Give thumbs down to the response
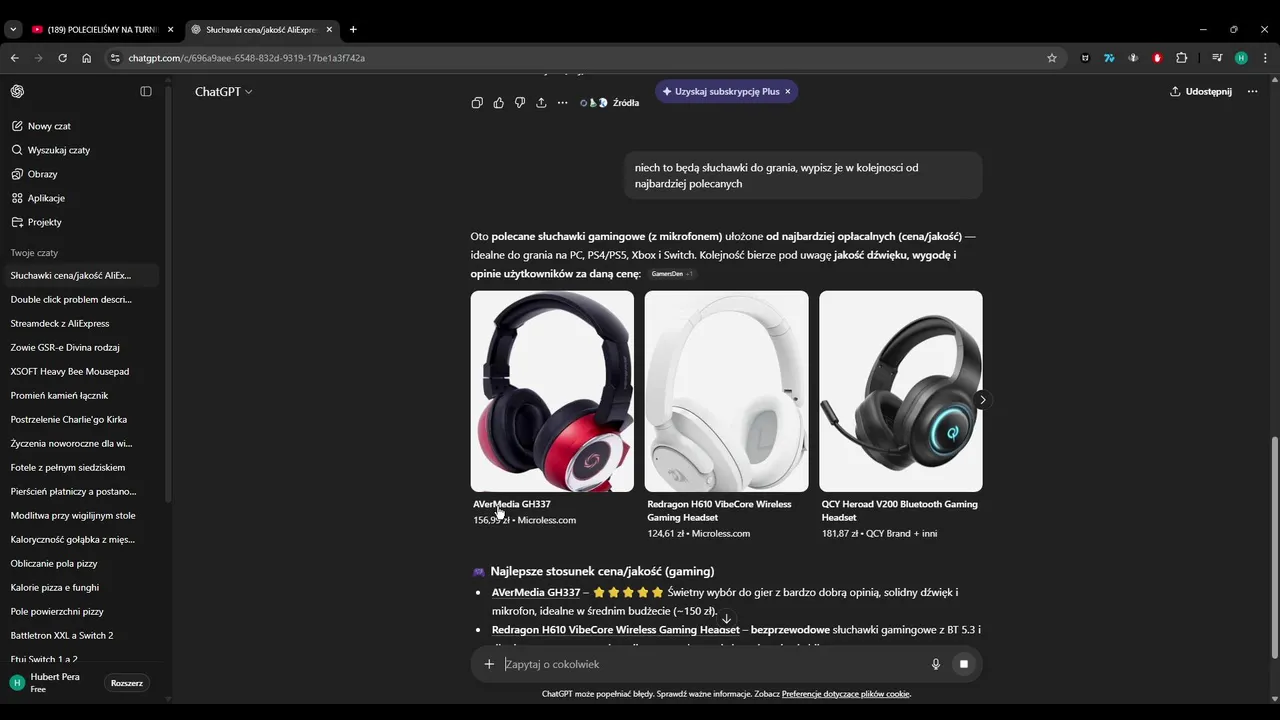Viewport: 1280px width, 720px height. click(x=520, y=103)
